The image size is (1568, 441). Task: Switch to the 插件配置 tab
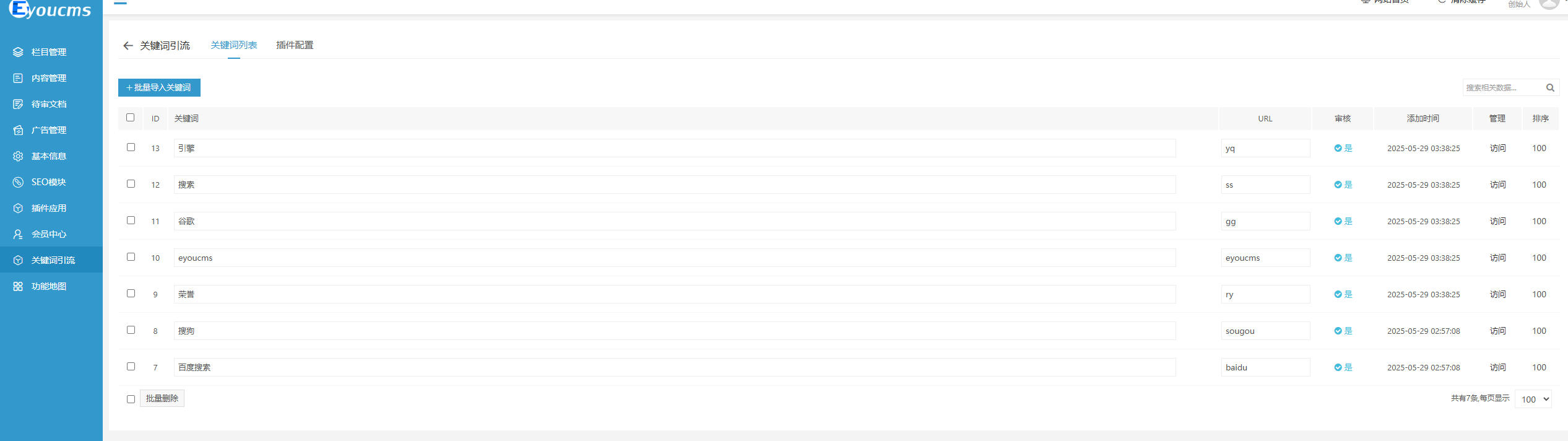pos(295,45)
